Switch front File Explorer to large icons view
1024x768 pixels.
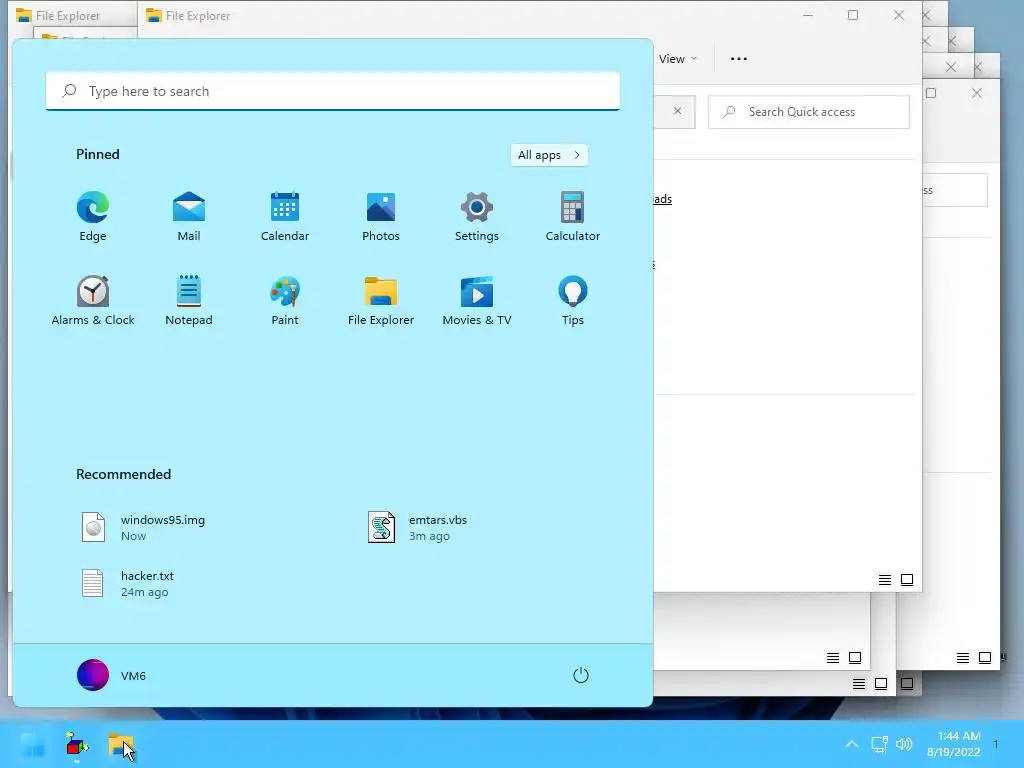pos(907,580)
